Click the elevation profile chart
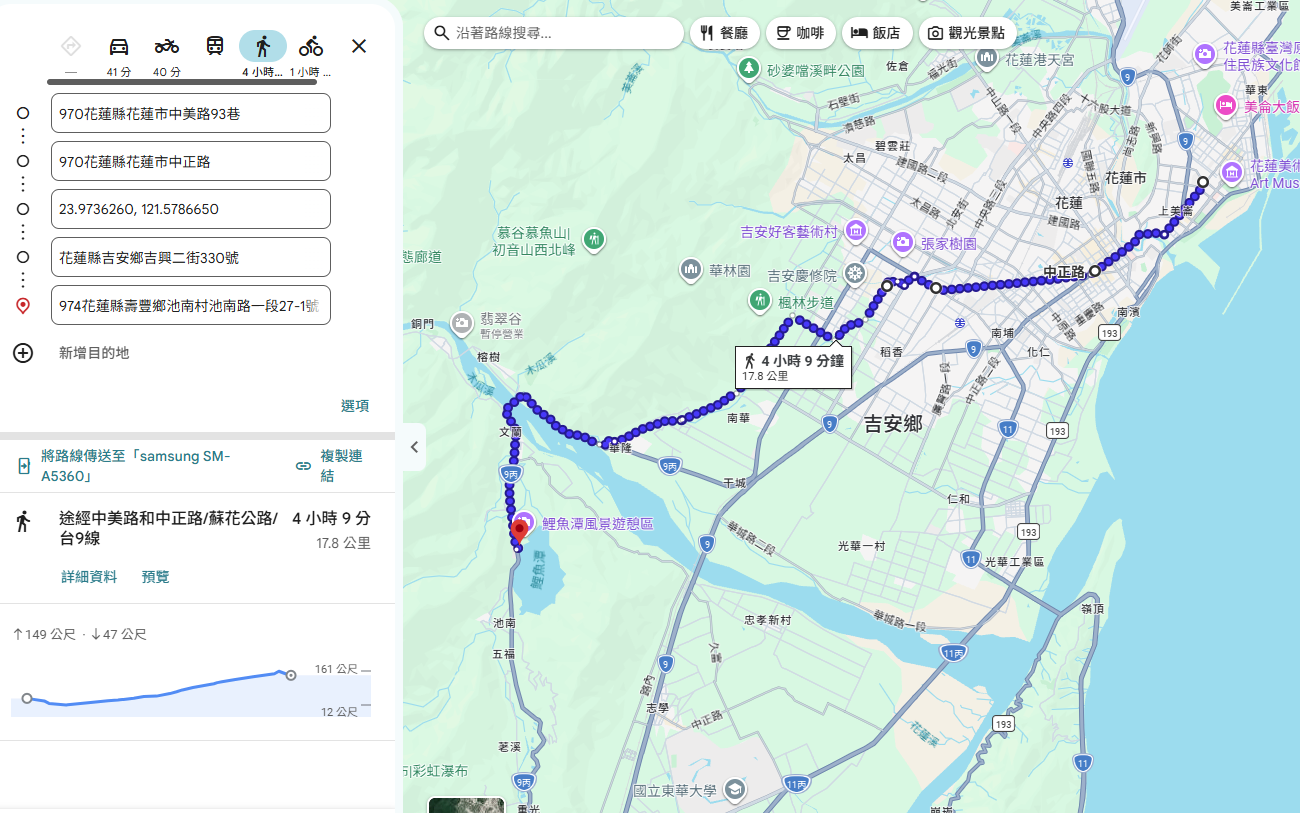 coord(191,690)
